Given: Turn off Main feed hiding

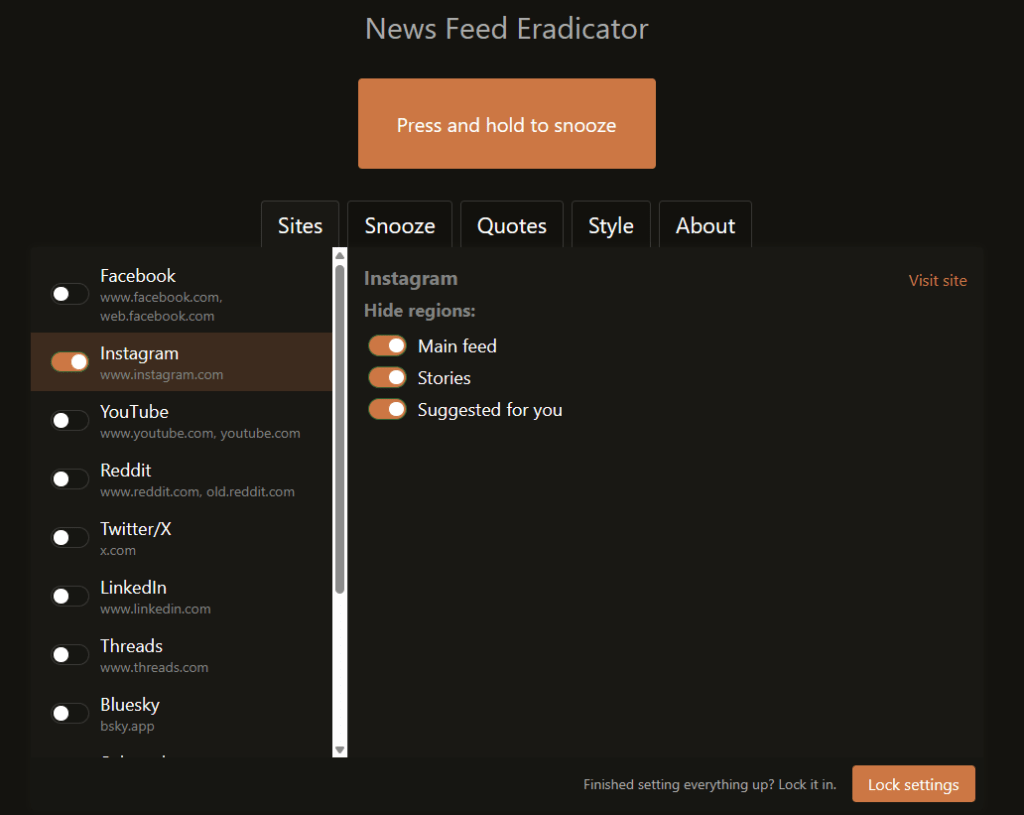Looking at the screenshot, I should pos(387,345).
